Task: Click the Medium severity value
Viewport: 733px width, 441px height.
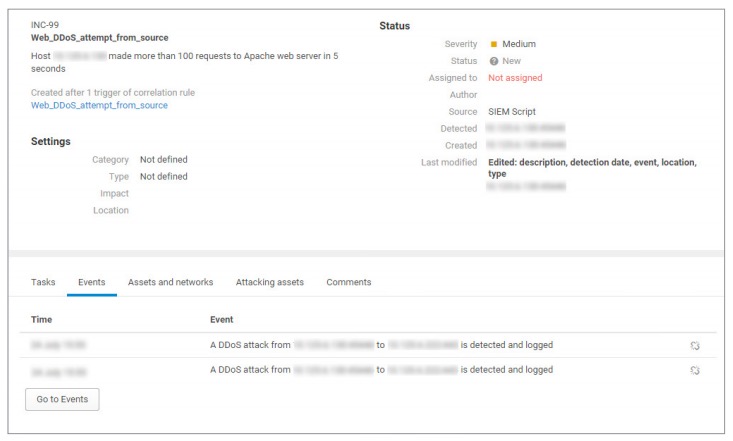Action: [x=519, y=44]
